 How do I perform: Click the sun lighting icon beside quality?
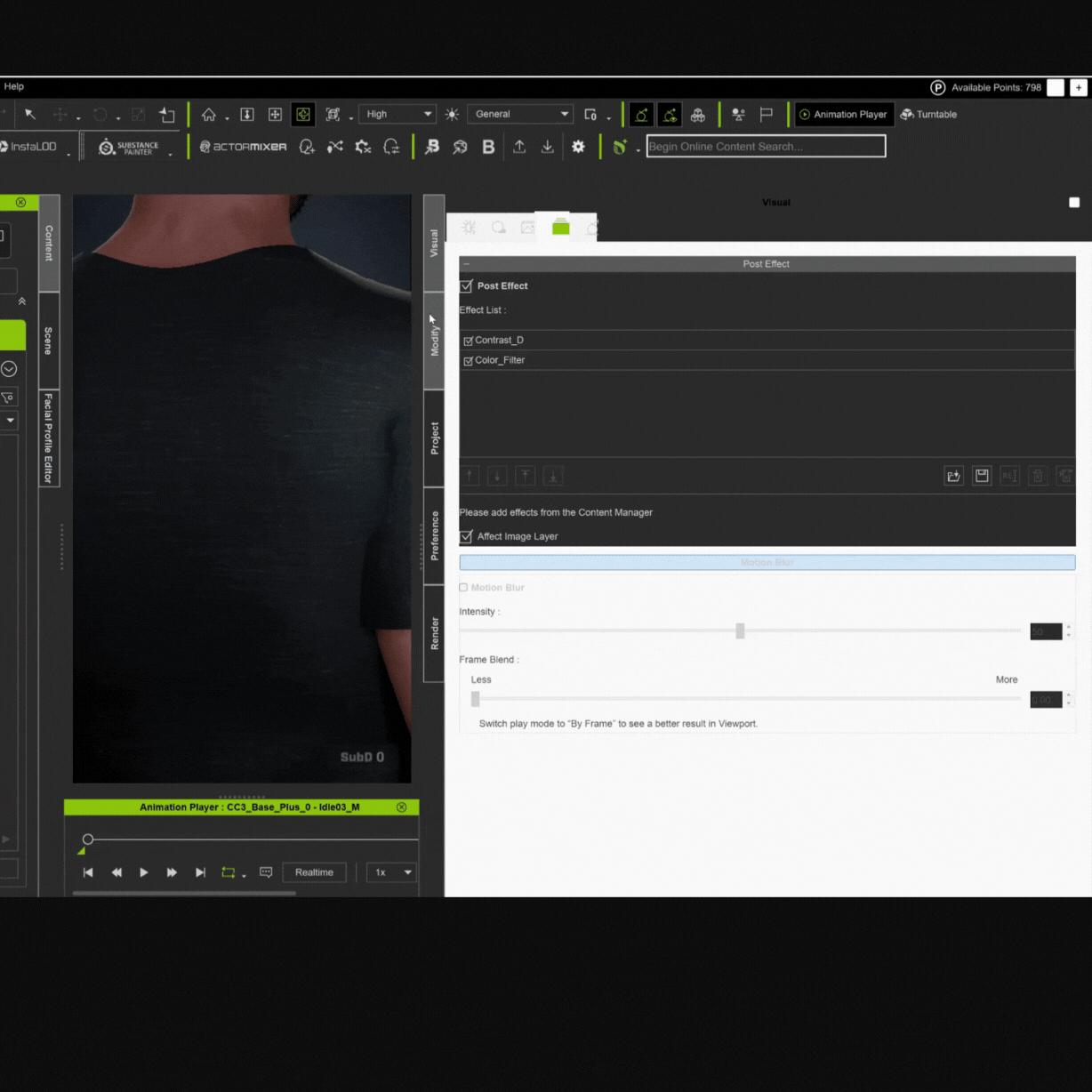click(x=452, y=115)
